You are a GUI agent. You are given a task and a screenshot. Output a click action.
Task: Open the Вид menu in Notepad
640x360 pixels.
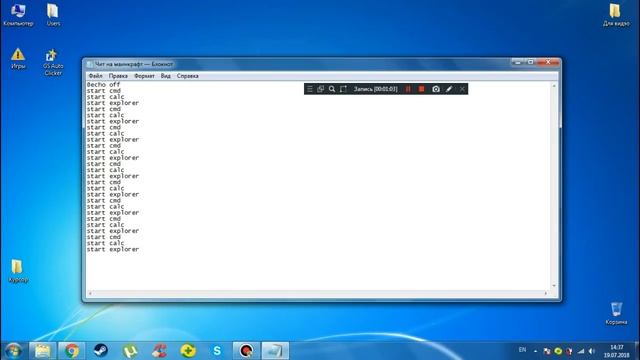(165, 76)
